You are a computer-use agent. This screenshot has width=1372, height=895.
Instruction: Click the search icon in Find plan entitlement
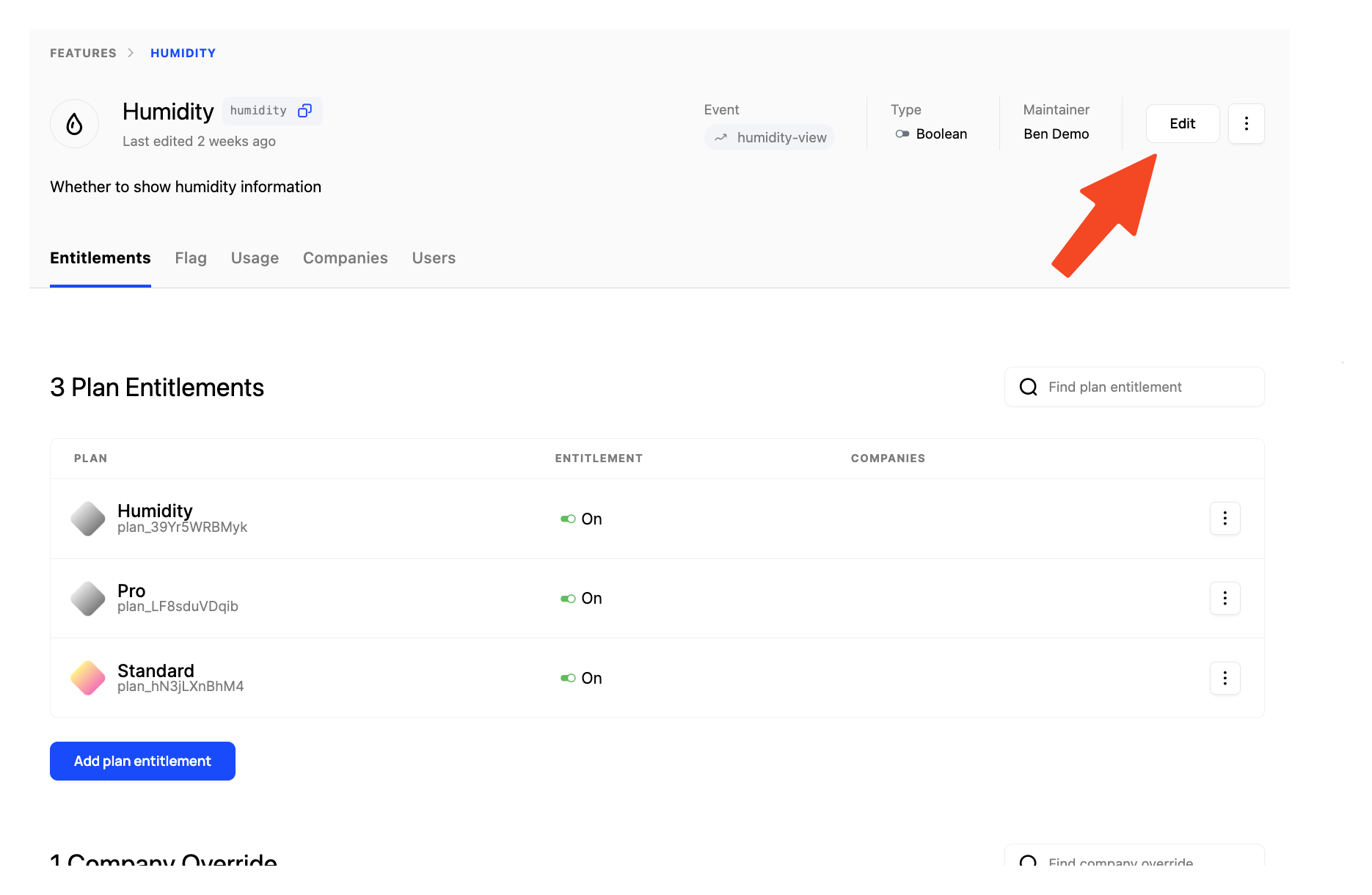point(1029,387)
